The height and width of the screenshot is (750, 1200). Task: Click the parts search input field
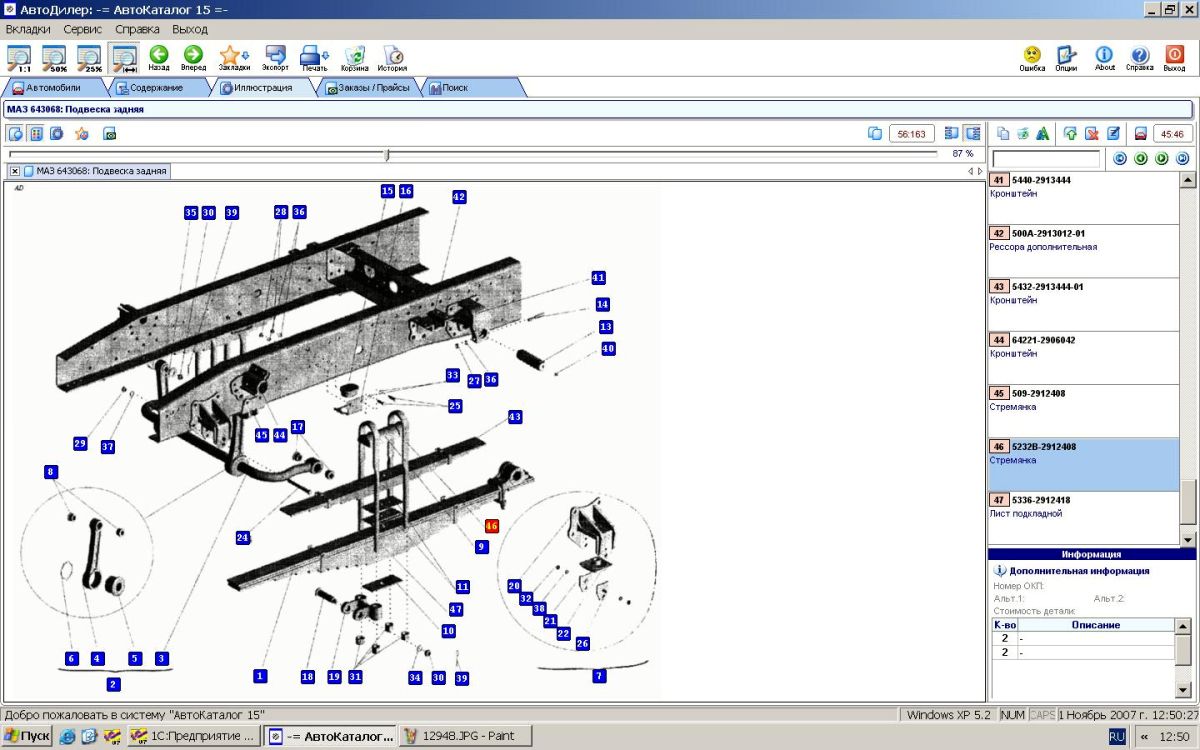[x=1046, y=159]
